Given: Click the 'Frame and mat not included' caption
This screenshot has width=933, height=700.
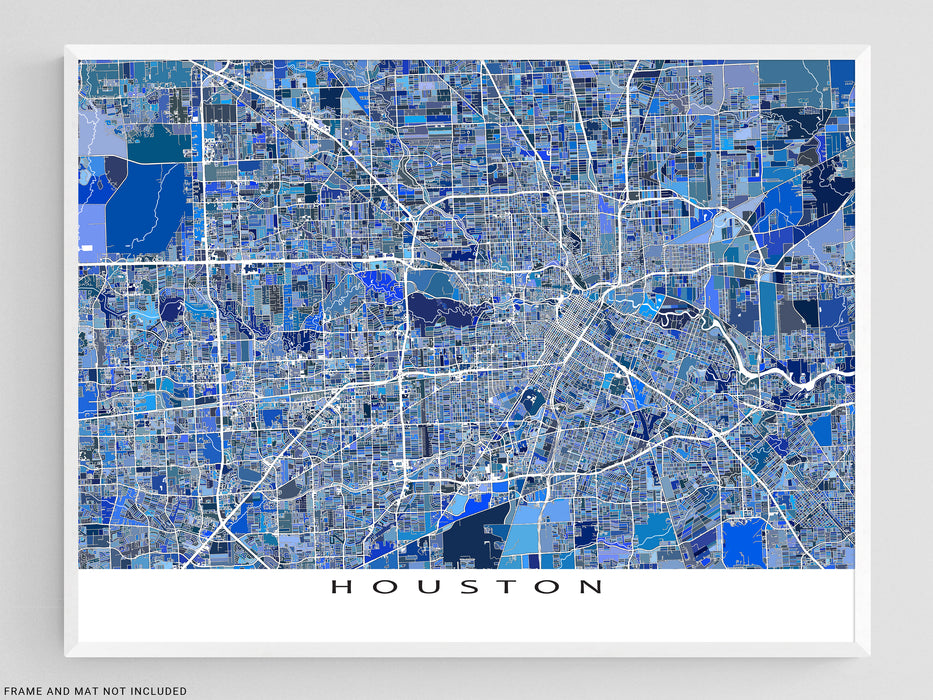Looking at the screenshot, I should [94, 691].
